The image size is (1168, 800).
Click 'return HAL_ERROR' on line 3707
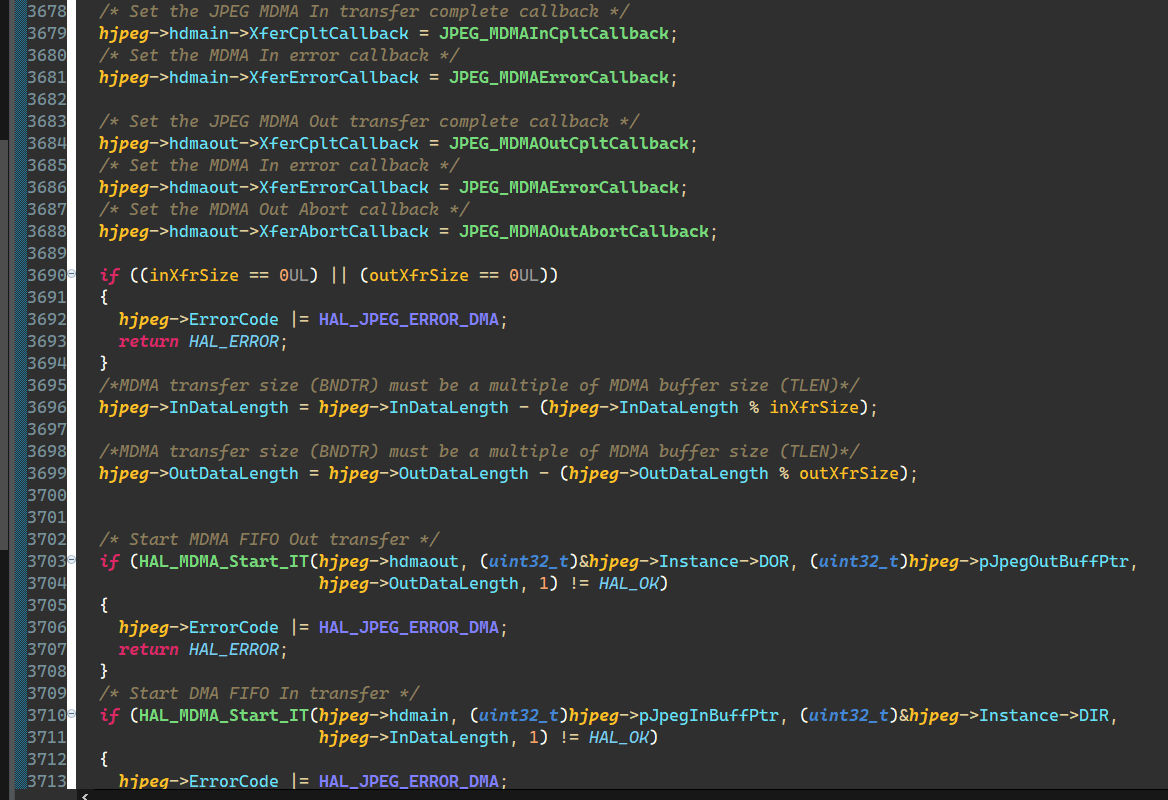[199, 650]
